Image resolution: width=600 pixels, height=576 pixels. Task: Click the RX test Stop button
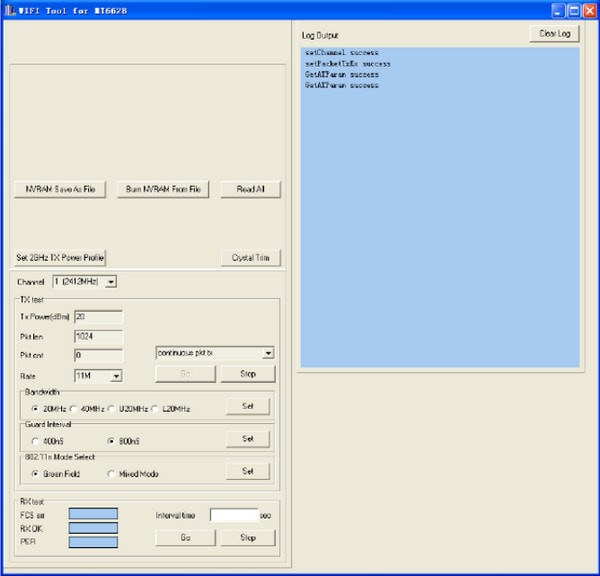248,538
